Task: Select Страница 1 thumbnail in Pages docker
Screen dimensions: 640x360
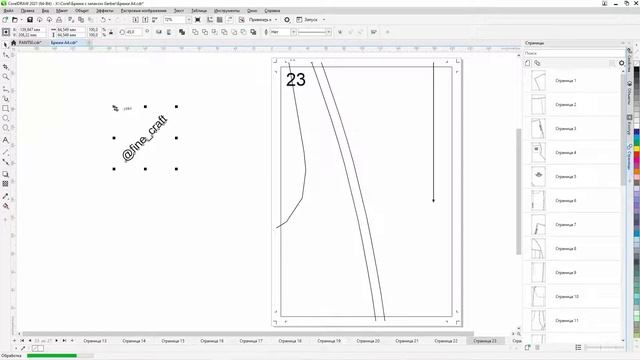Action: click(538, 81)
